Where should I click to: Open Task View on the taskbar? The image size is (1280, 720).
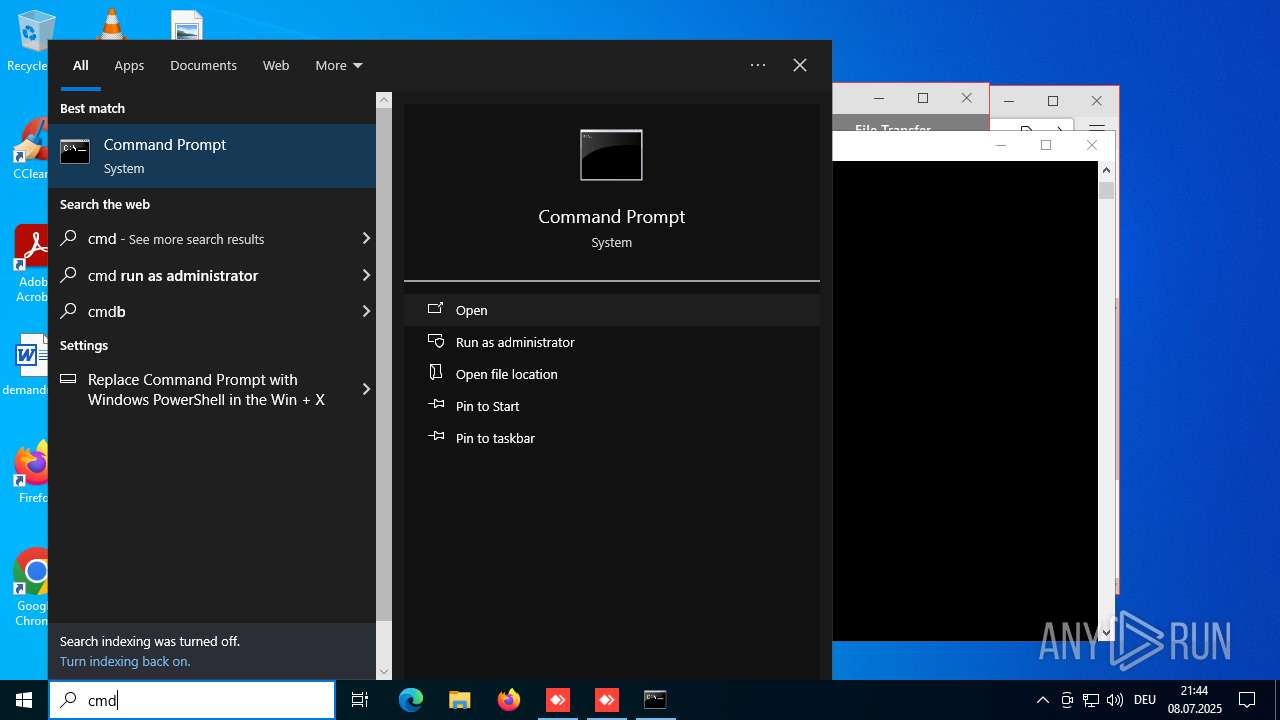pyautogui.click(x=360, y=700)
